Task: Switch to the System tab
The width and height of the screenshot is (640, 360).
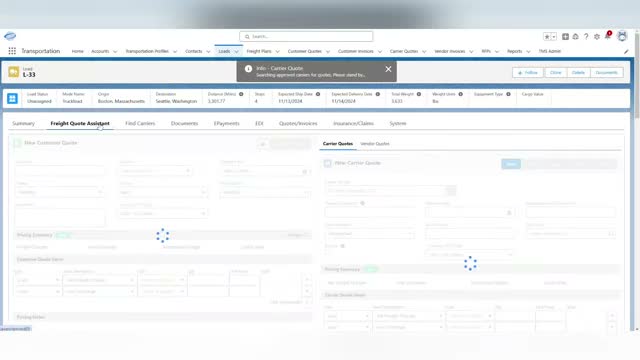Action: [x=398, y=123]
